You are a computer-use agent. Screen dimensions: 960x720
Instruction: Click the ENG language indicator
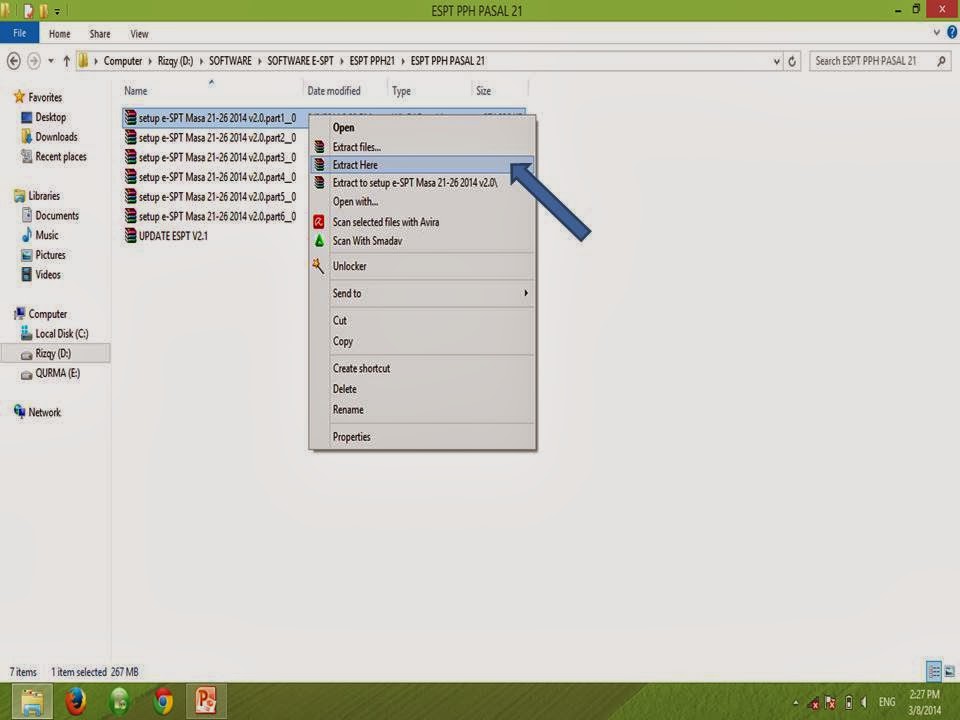[x=887, y=702]
